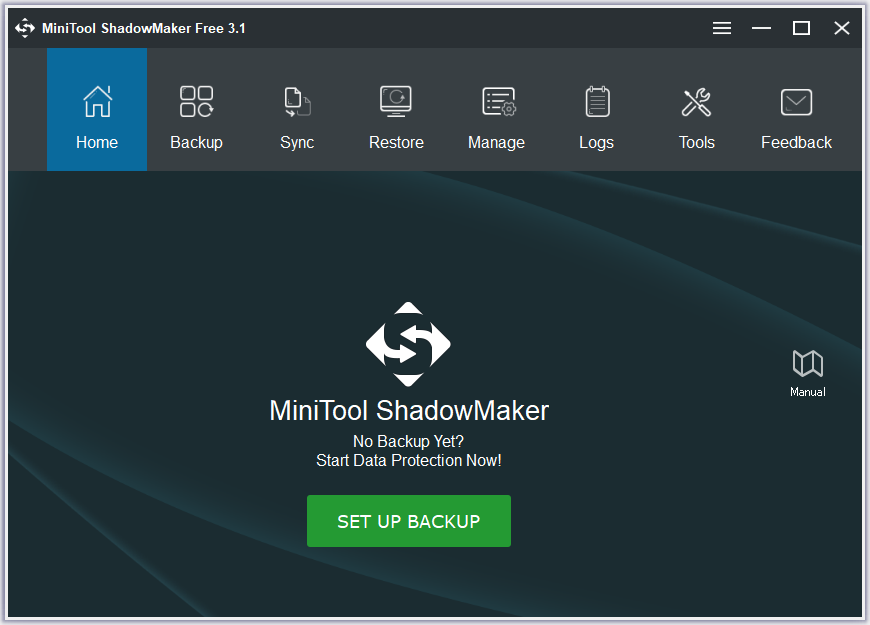Open the Home tab
The image size is (870, 625).
click(x=97, y=109)
